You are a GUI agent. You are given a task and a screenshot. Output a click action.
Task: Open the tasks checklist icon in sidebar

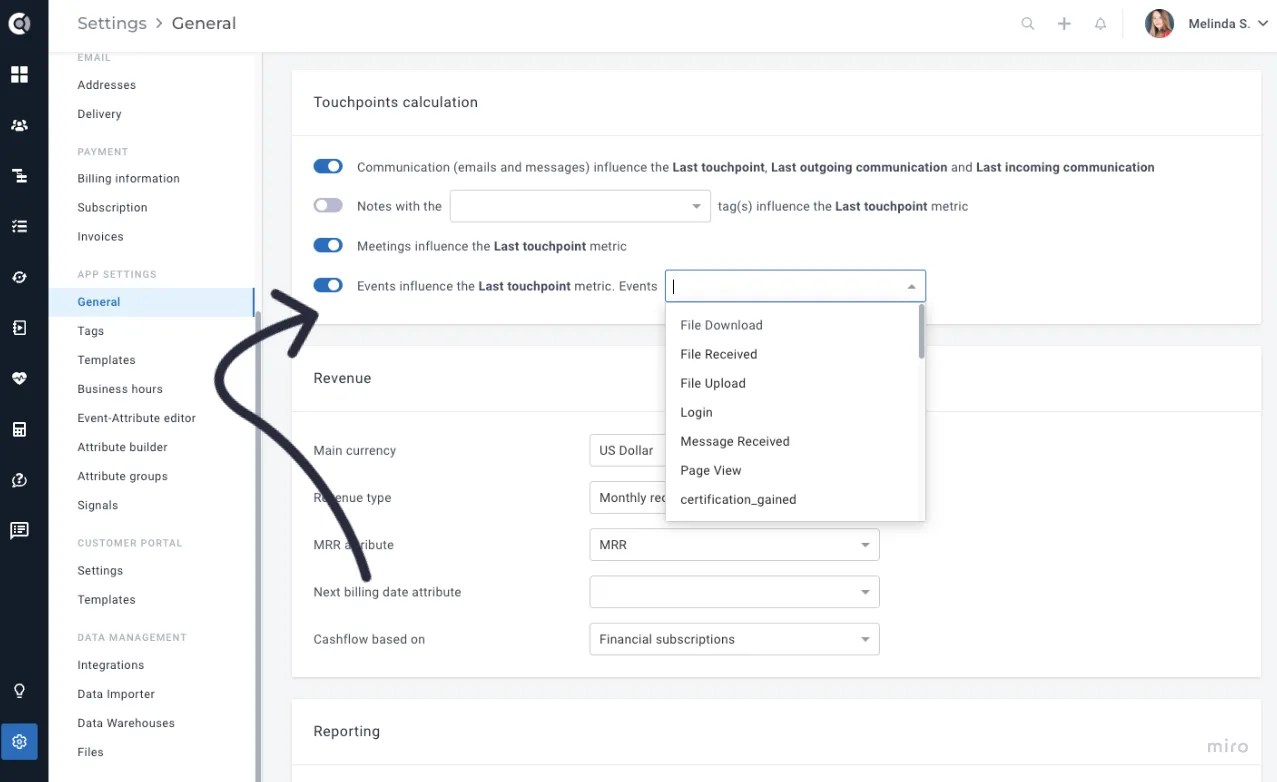(x=19, y=227)
